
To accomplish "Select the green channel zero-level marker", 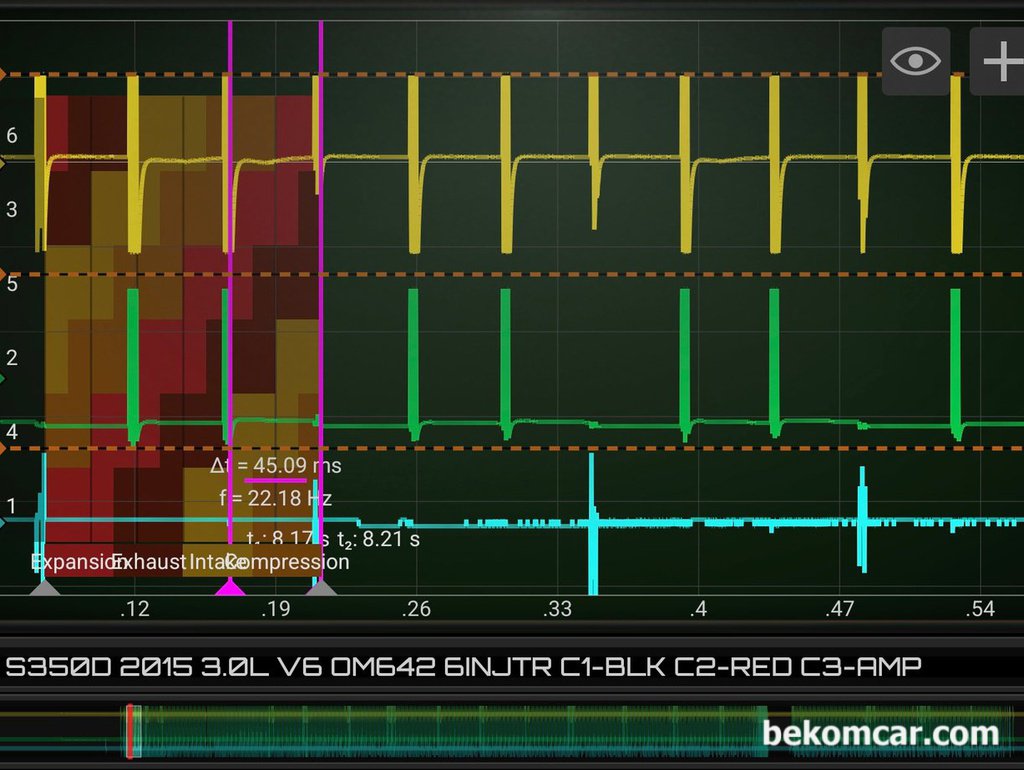I will coord(3,379).
